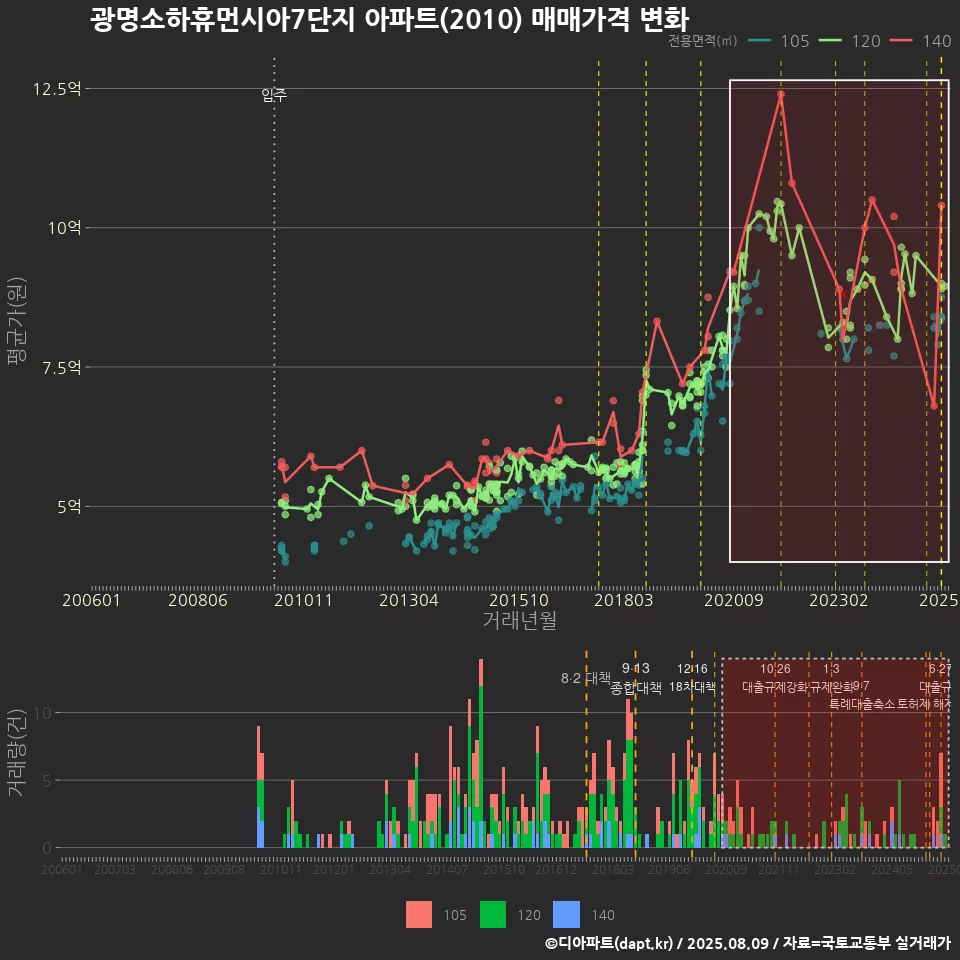Click the 140 red line peak point at 12.5억
The image size is (960, 960).
click(781, 94)
